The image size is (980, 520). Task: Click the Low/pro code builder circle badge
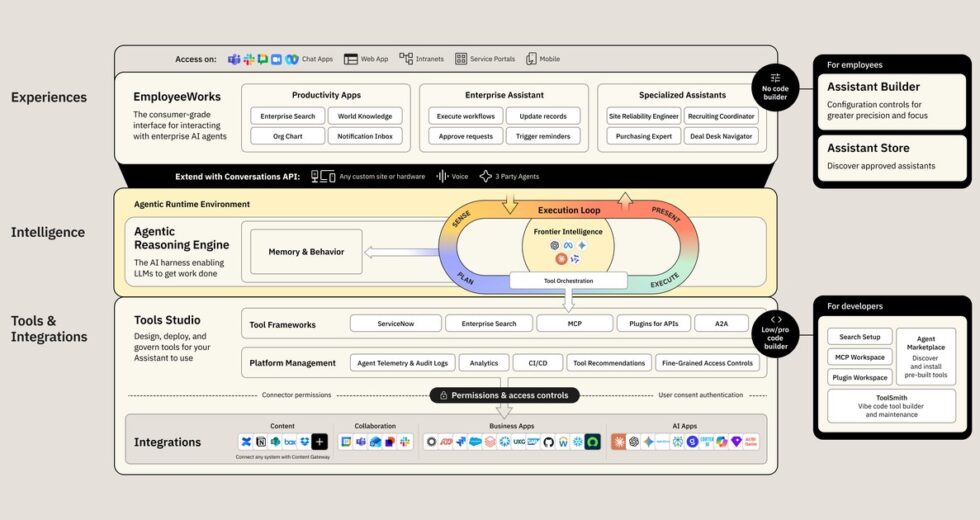(x=775, y=334)
